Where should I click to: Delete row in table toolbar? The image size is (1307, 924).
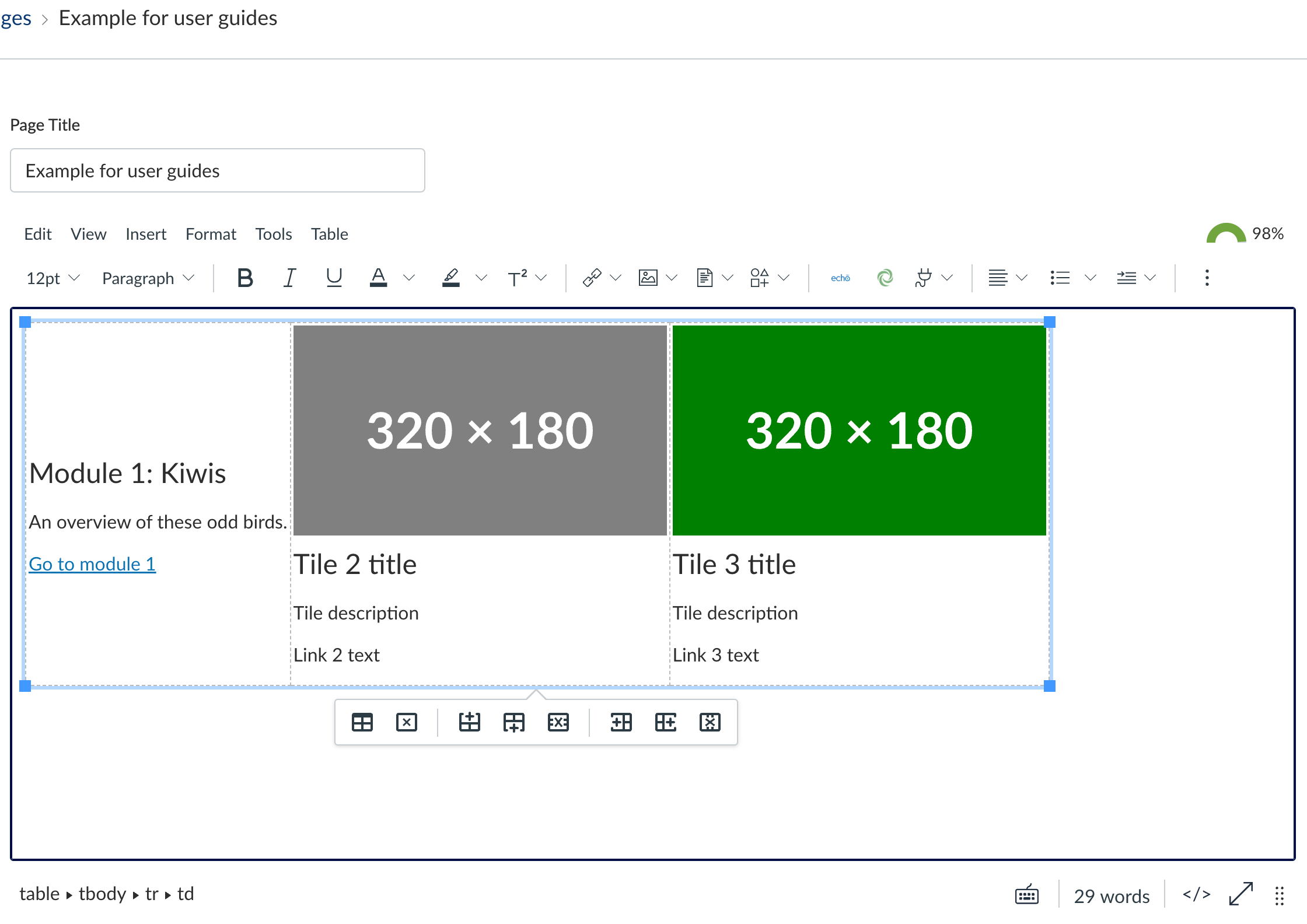click(x=558, y=723)
